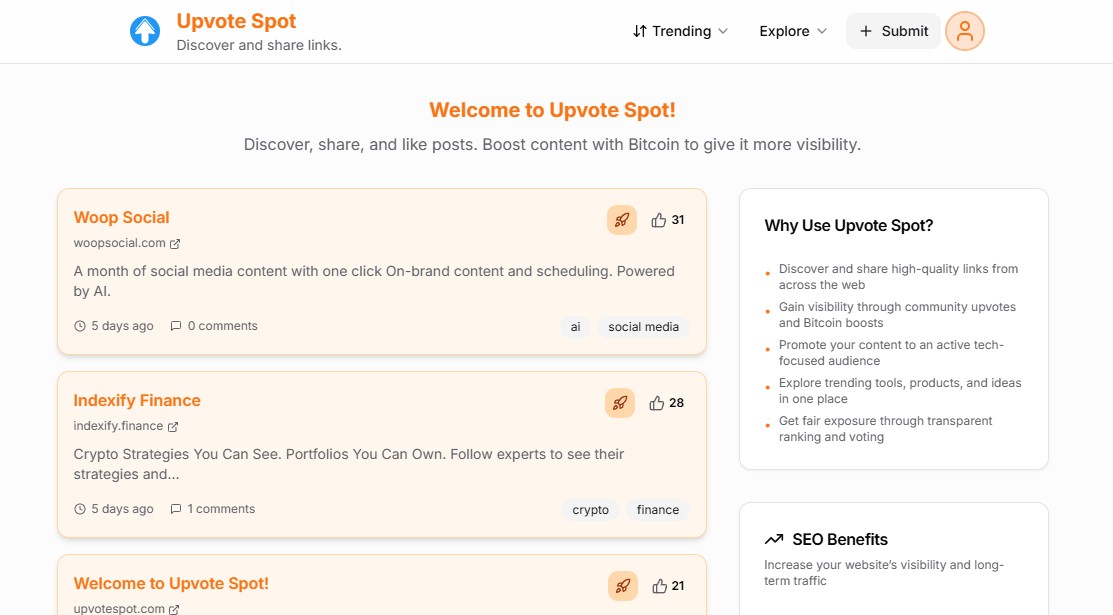View '1 comments' on Indexify Finance
This screenshot has height=615, width=1113.
(212, 509)
